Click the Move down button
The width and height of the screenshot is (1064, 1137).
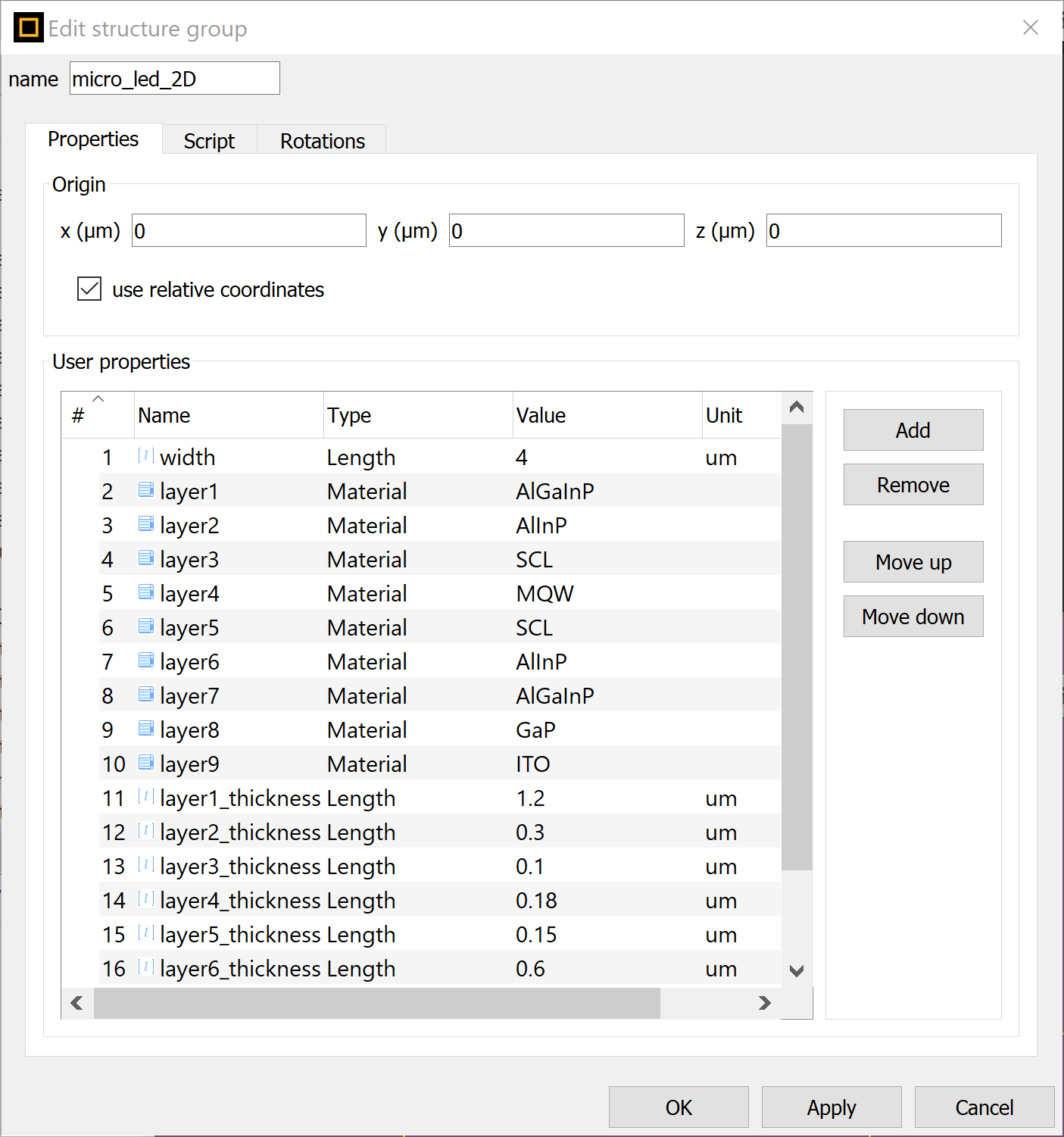(x=913, y=617)
